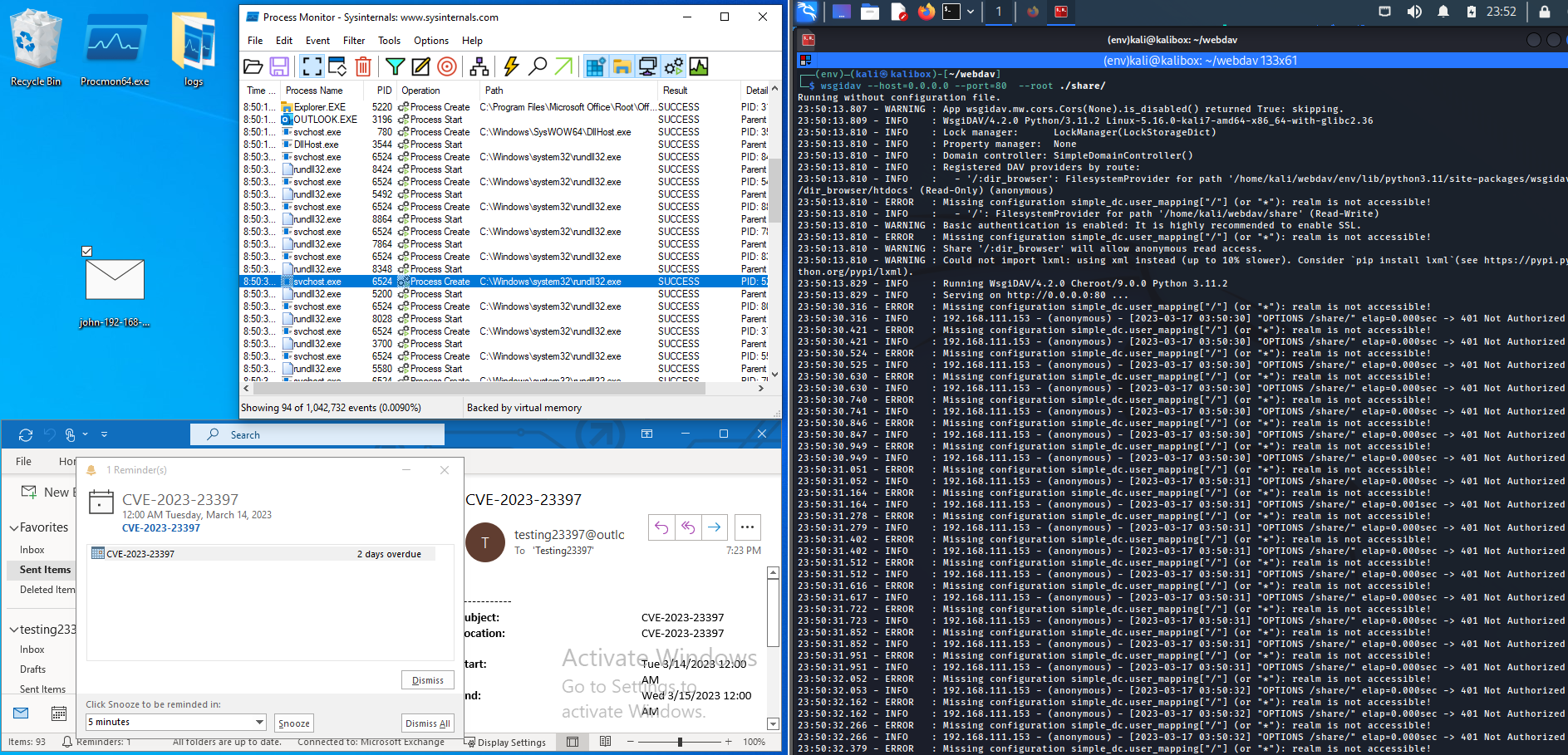
Task: Click the Snooze button in the reminder dialog
Action: [293, 723]
